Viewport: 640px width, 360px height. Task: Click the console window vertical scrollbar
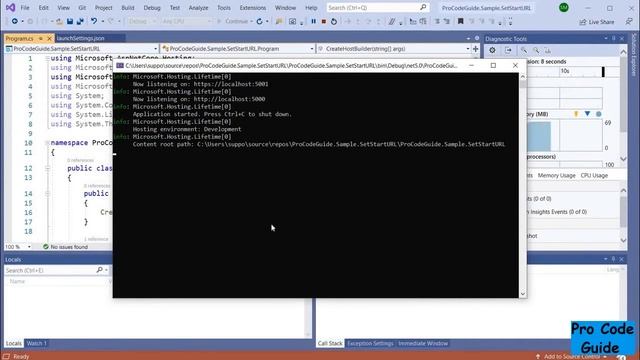pos(523,185)
